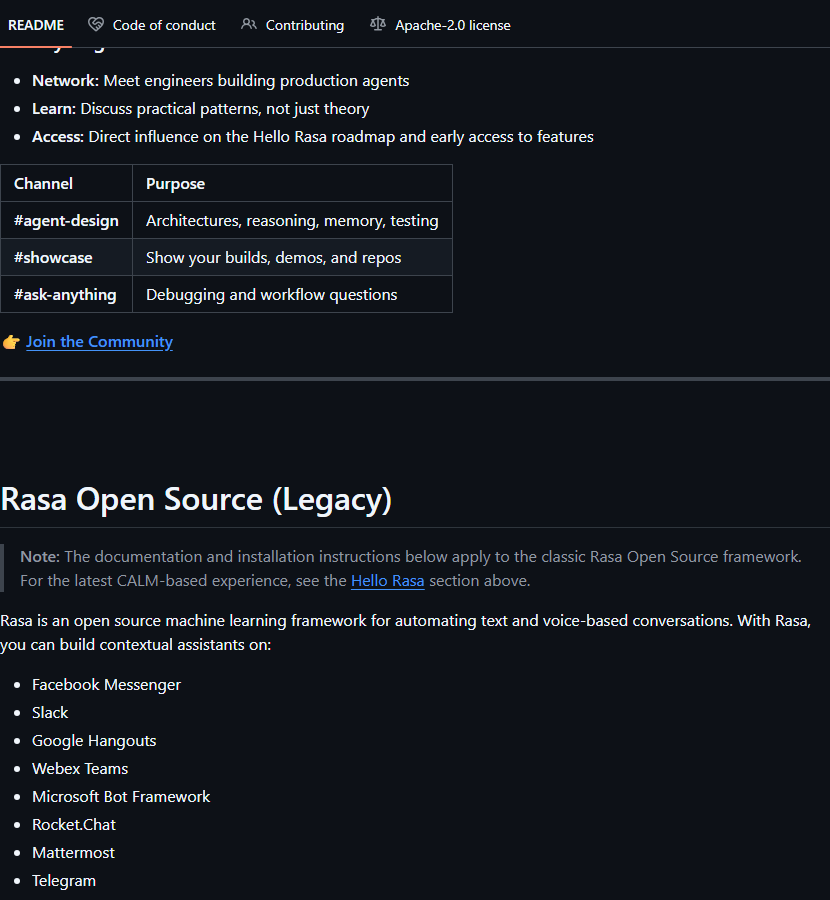Click the Webex Teams list item
This screenshot has width=830, height=900.
coord(80,769)
